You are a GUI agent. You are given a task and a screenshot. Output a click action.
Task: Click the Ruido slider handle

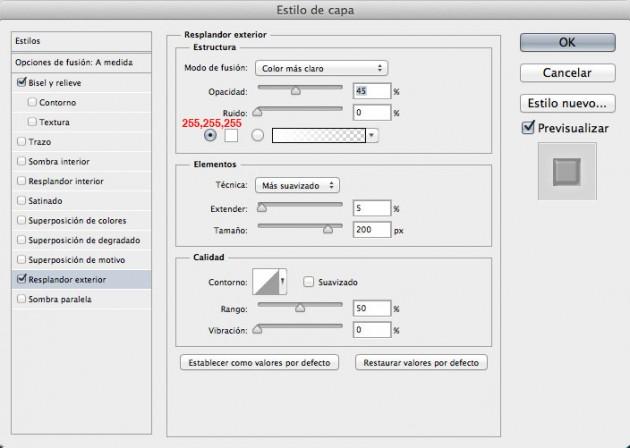pyautogui.click(x=257, y=112)
